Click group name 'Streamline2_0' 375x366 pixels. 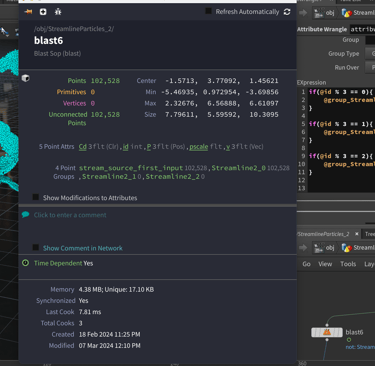click(x=239, y=168)
